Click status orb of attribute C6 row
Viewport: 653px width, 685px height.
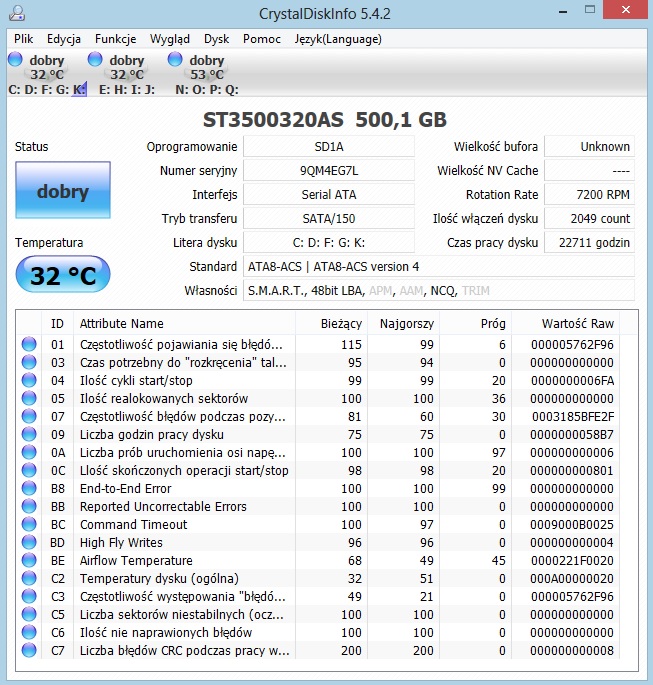(x=29, y=632)
